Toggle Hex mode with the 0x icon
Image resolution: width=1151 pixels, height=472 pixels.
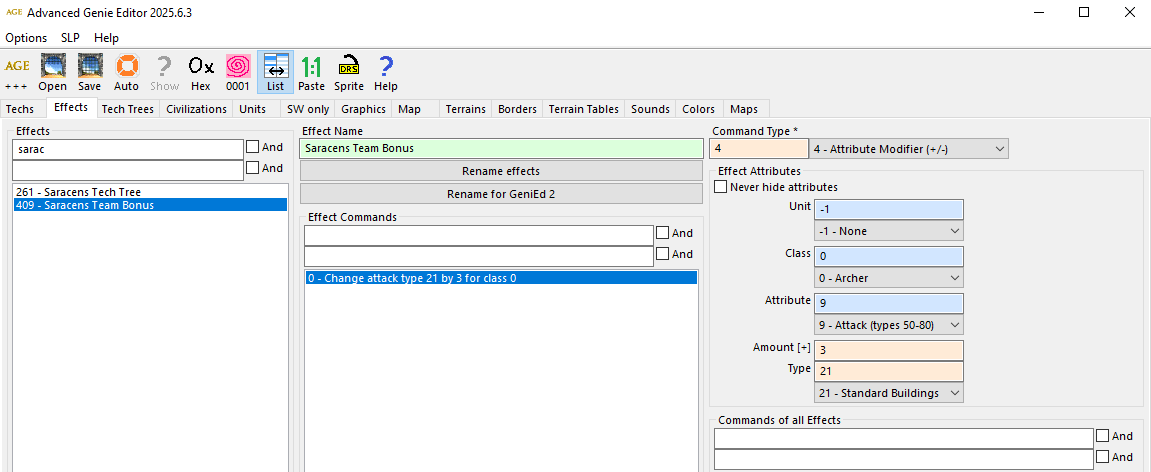[x=201, y=73]
